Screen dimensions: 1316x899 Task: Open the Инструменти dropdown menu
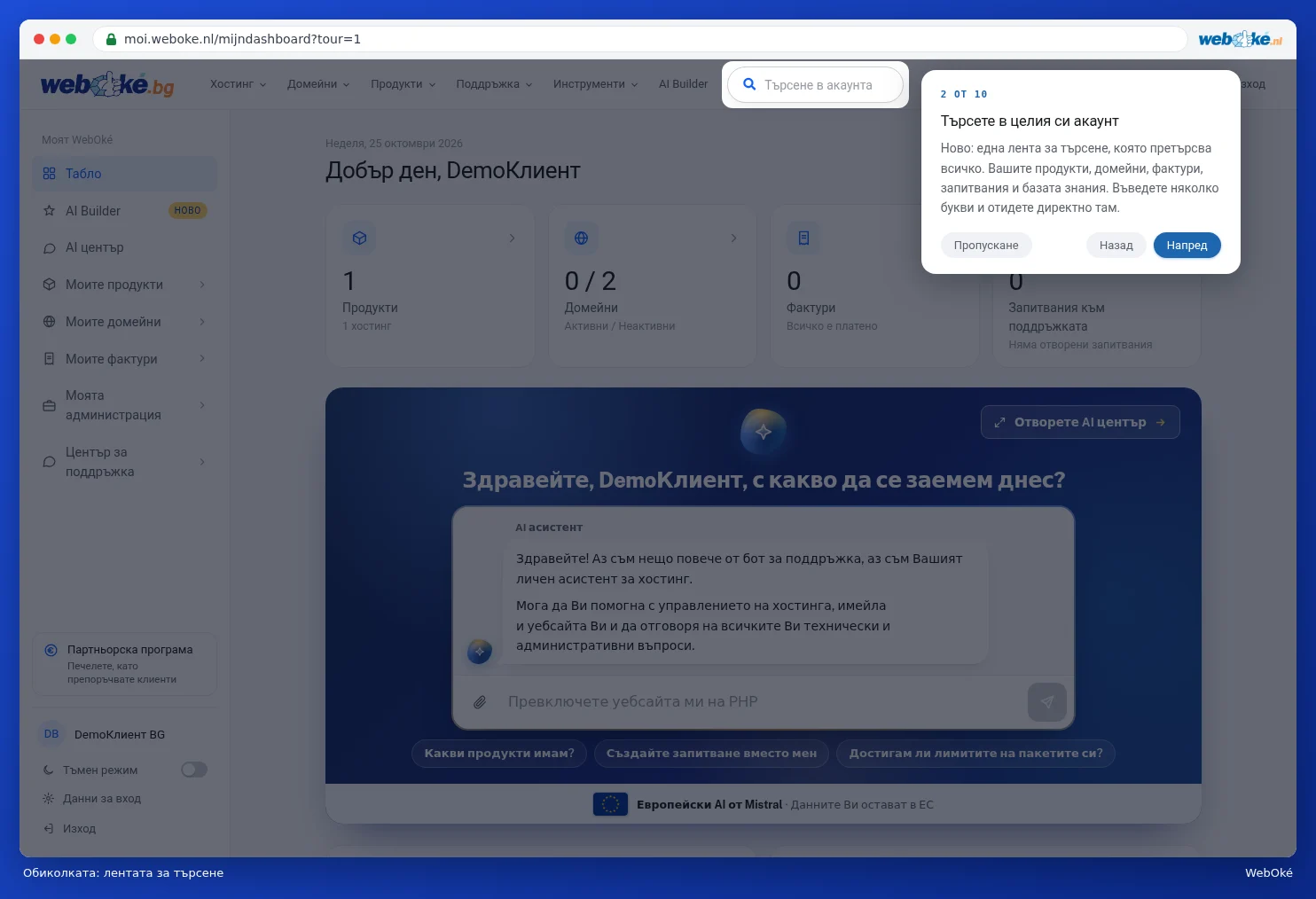[x=596, y=84]
